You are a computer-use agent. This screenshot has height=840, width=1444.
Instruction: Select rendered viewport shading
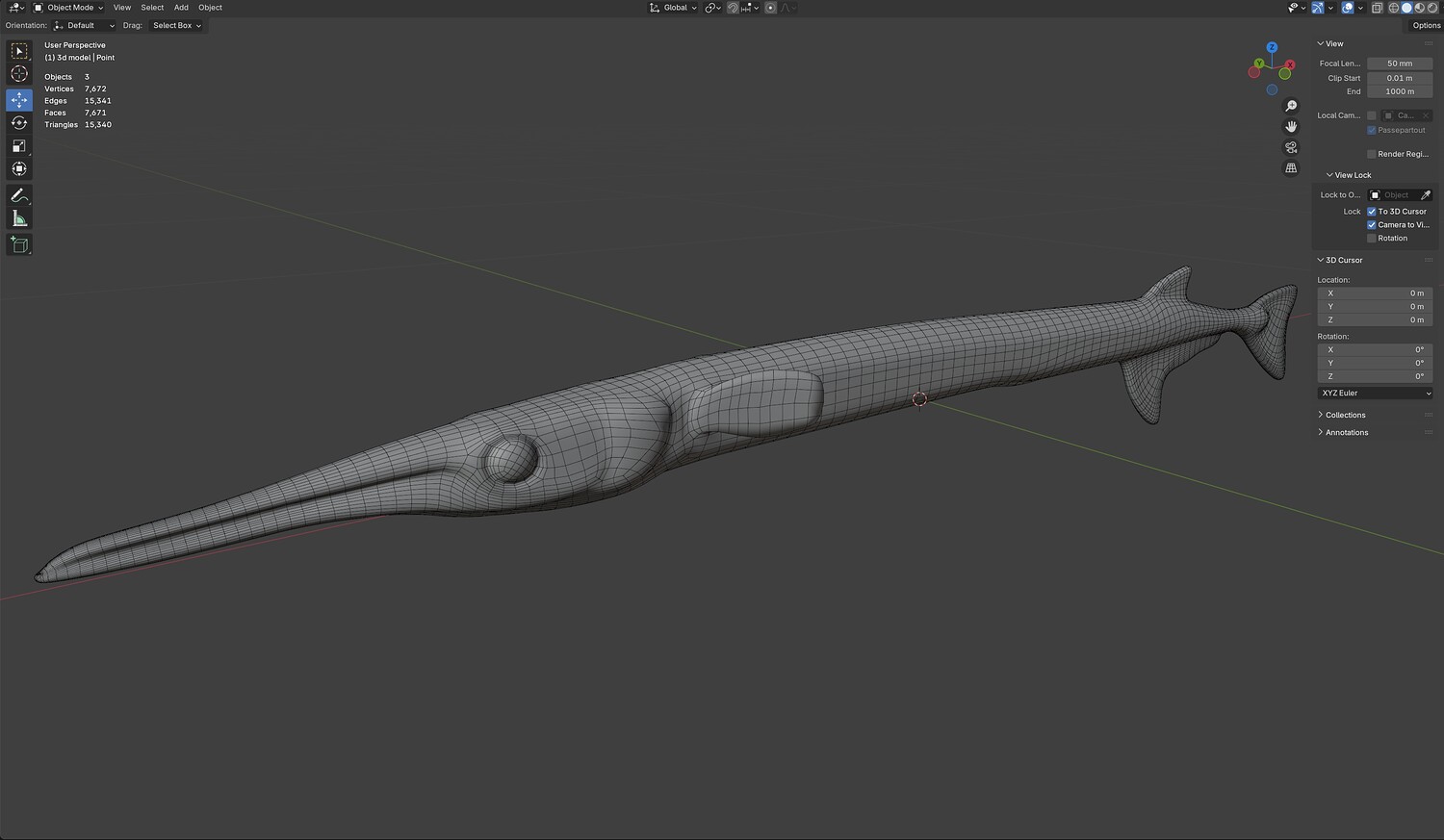[1431, 8]
